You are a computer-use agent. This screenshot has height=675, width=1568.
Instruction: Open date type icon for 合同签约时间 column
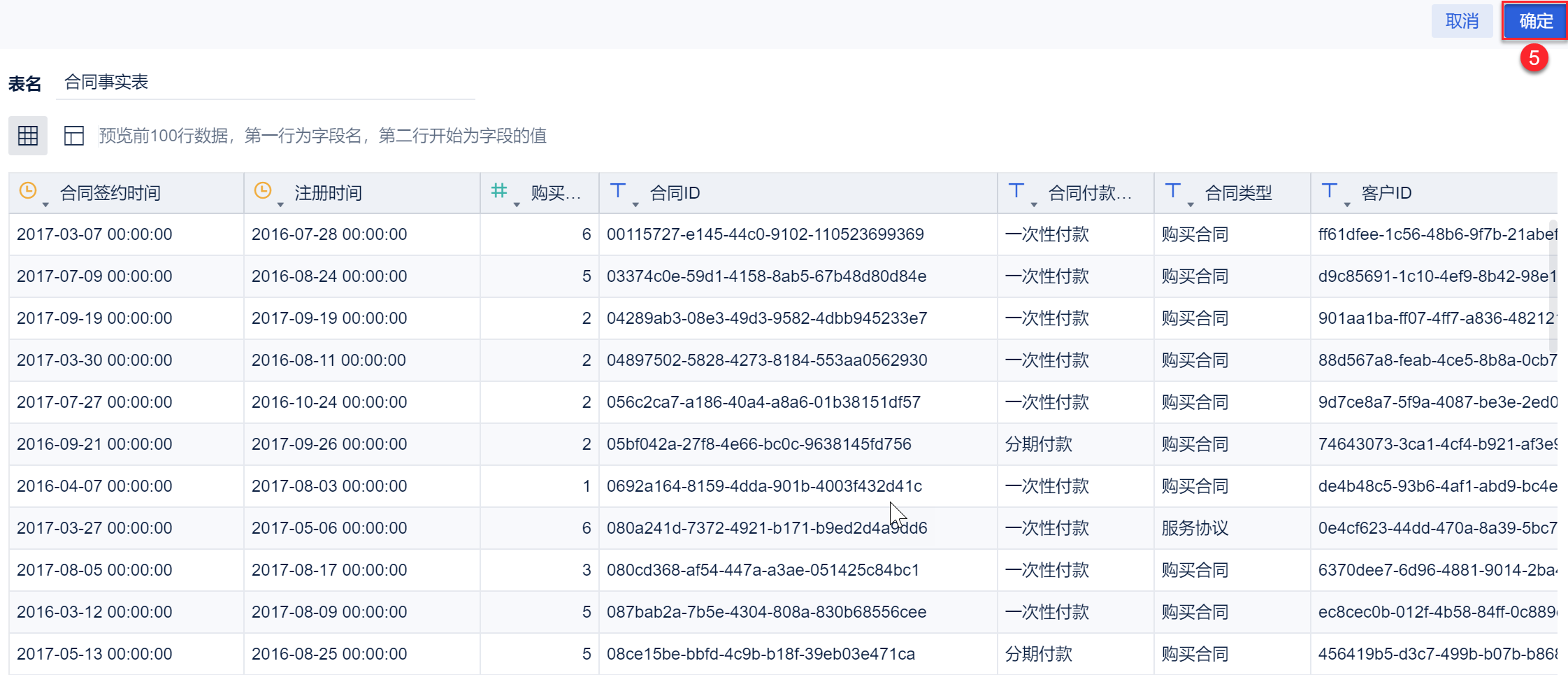(x=28, y=190)
